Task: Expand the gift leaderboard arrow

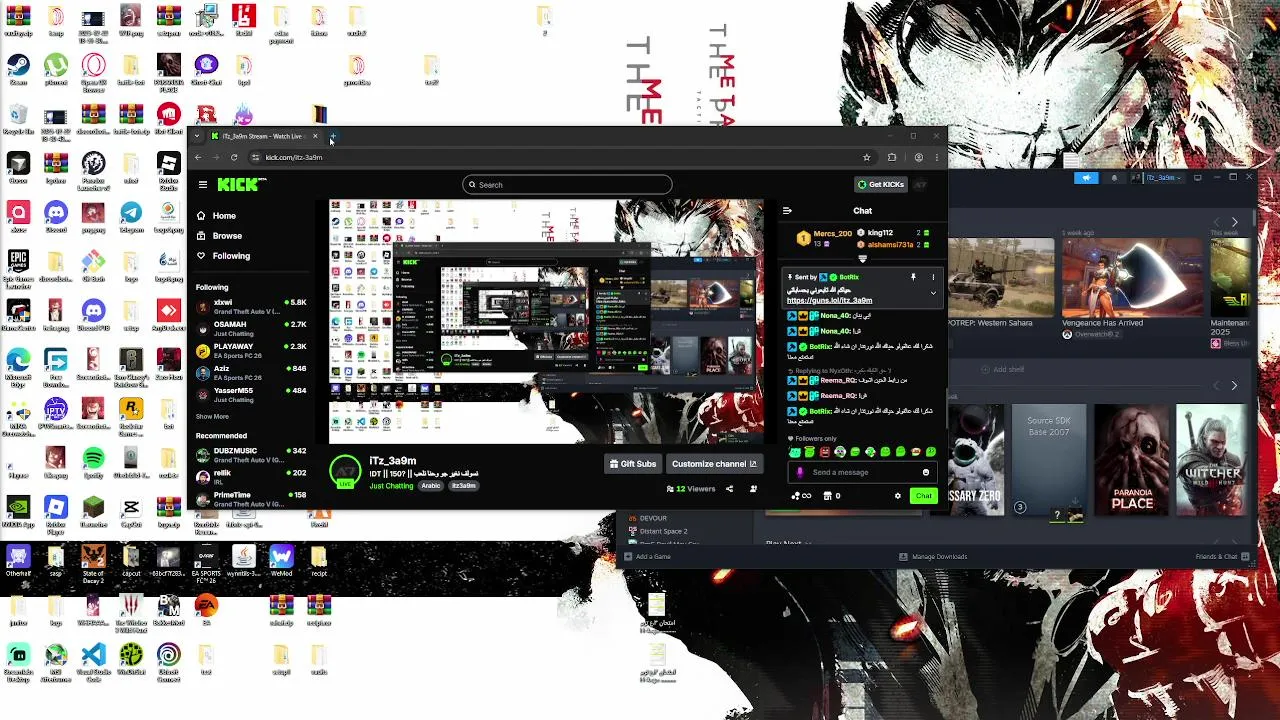Action: [x=862, y=258]
